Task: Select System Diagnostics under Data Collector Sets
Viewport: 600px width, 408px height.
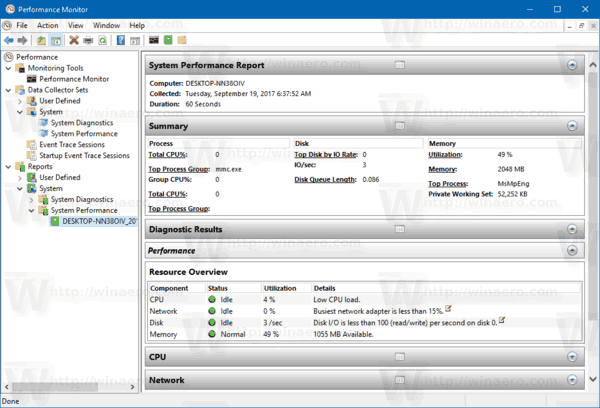Action: pos(82,122)
